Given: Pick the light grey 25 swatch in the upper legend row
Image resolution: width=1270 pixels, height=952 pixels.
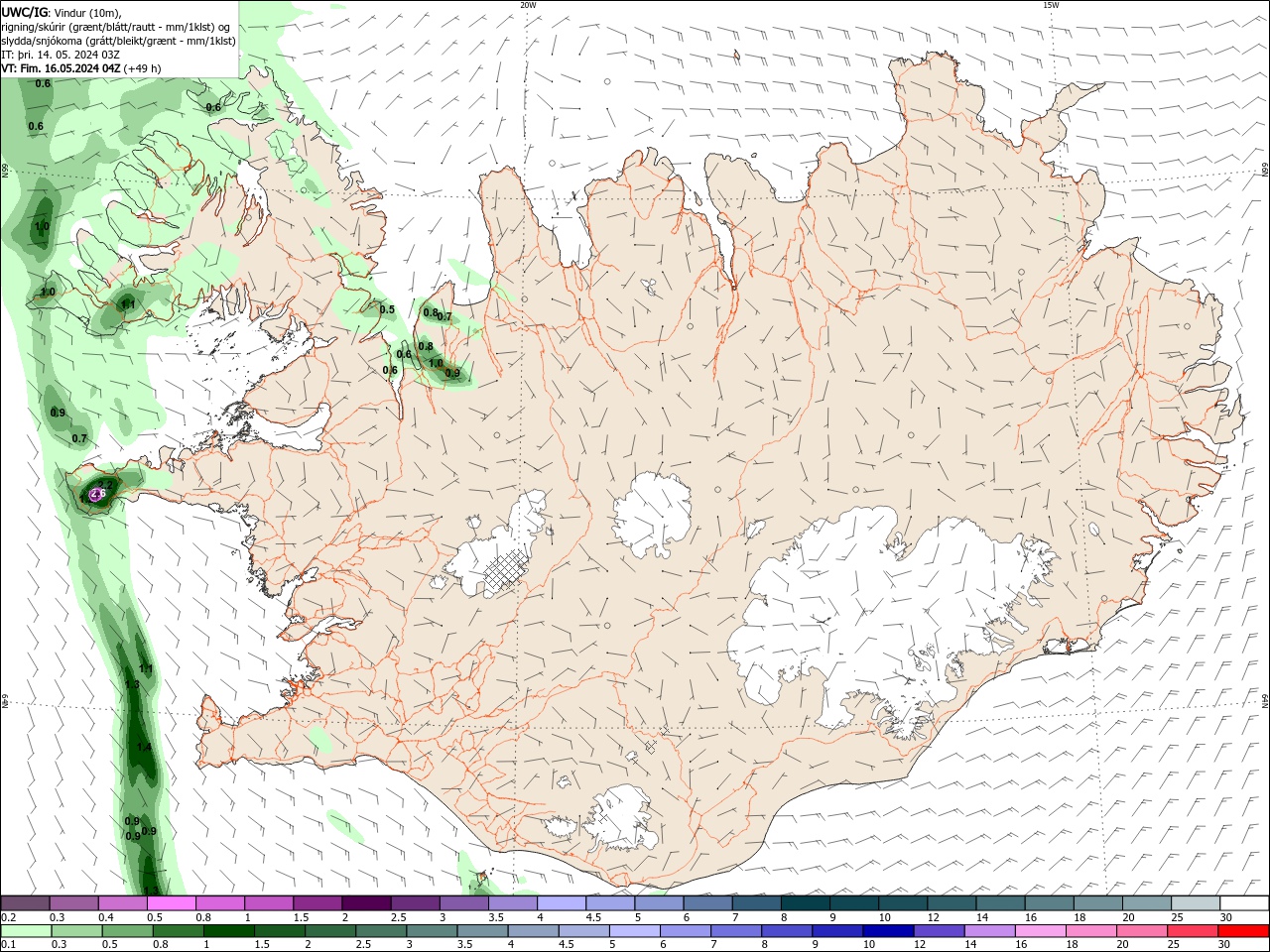Looking at the screenshot, I should coord(1196,903).
